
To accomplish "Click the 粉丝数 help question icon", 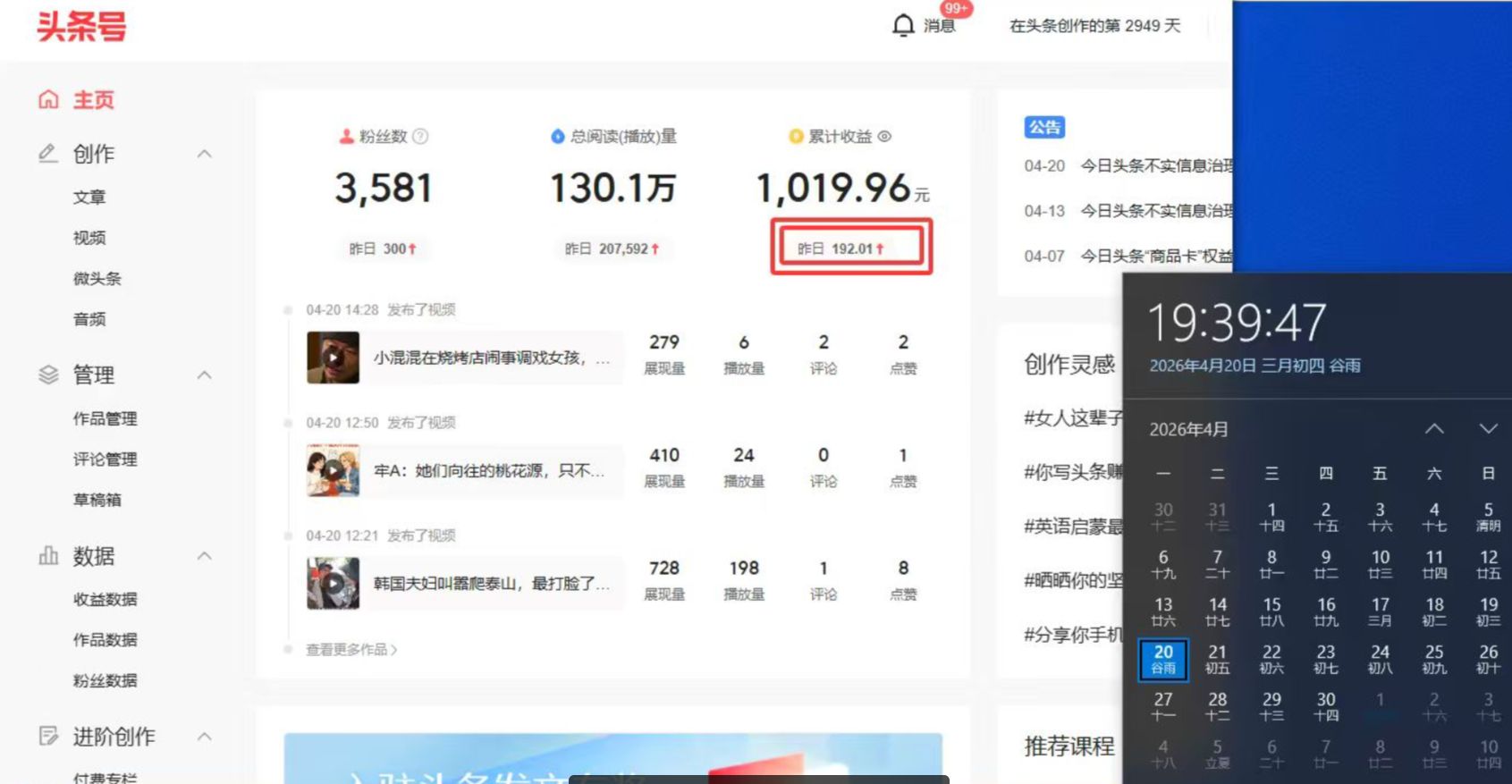I will pos(420,137).
